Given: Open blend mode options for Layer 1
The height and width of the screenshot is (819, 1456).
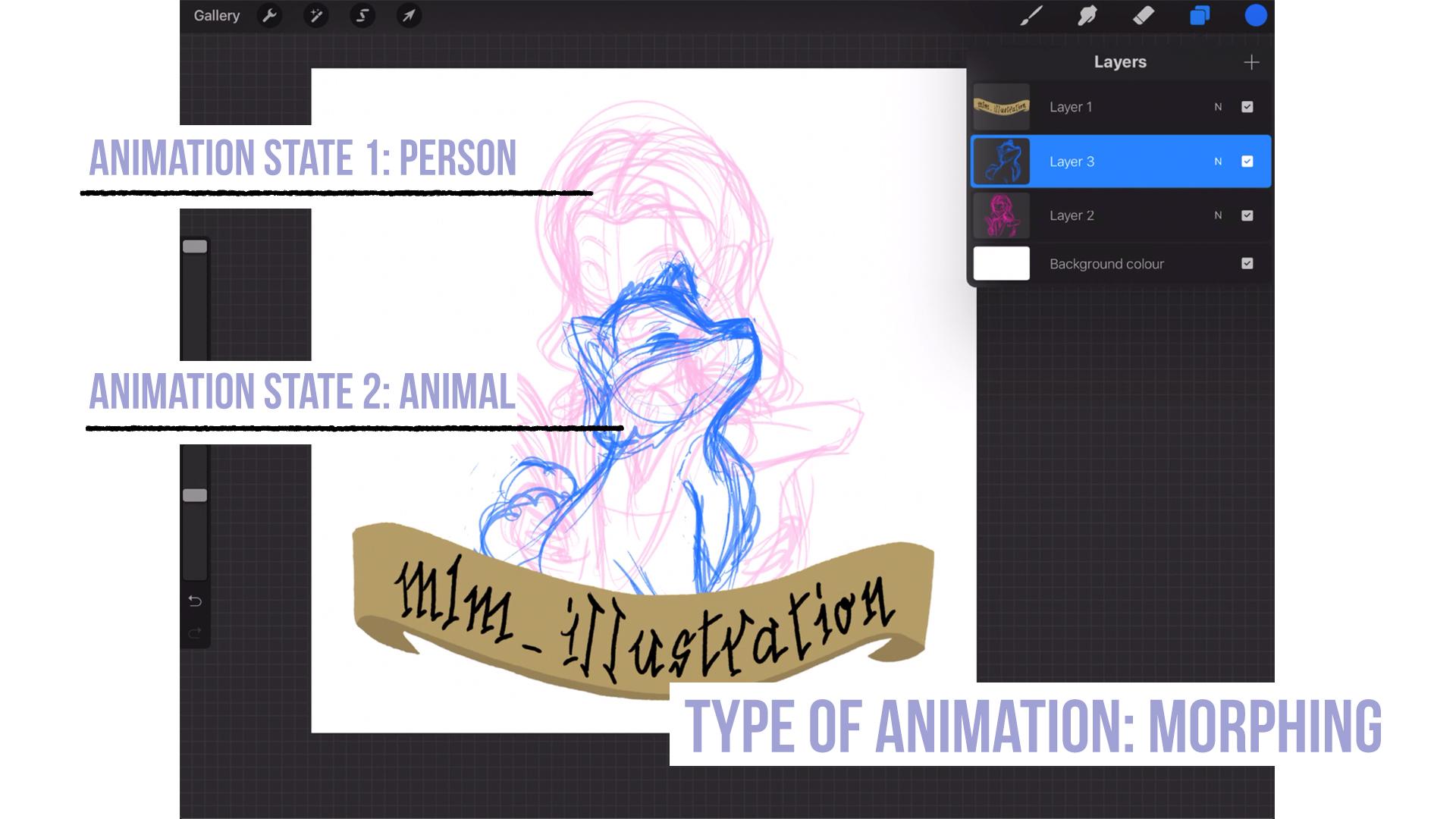Looking at the screenshot, I should click(x=1218, y=107).
